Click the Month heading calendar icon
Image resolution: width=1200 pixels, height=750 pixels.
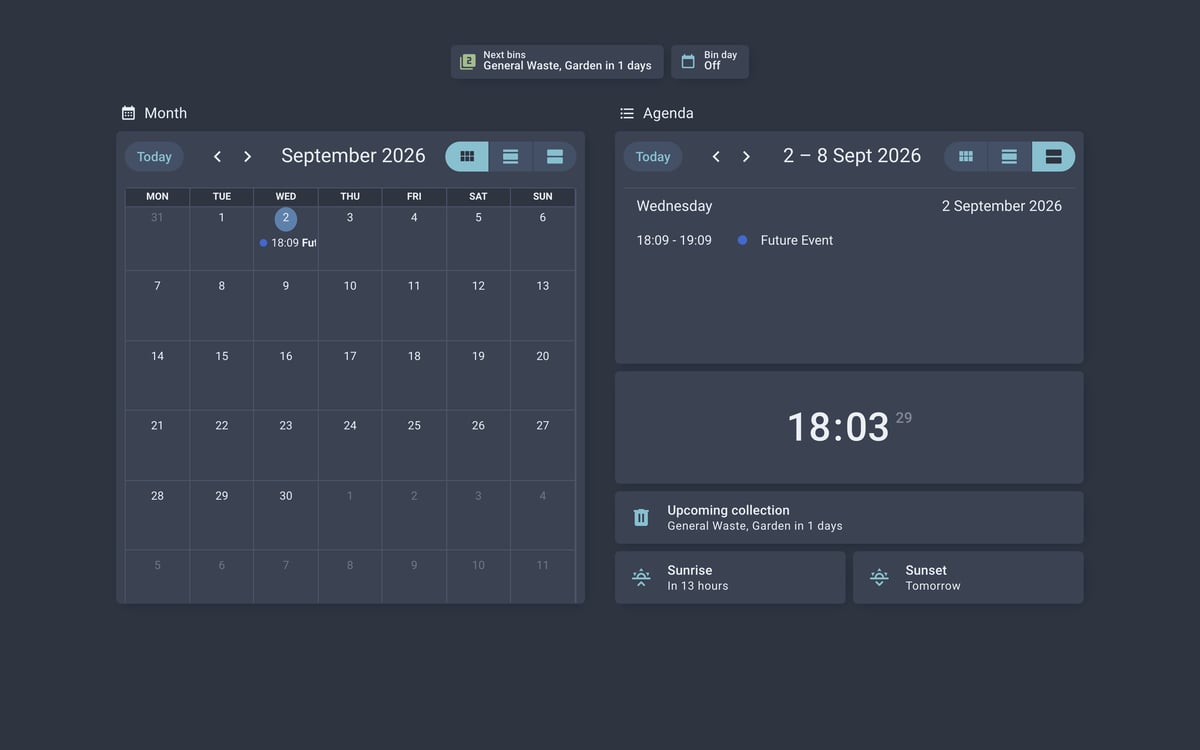(128, 113)
